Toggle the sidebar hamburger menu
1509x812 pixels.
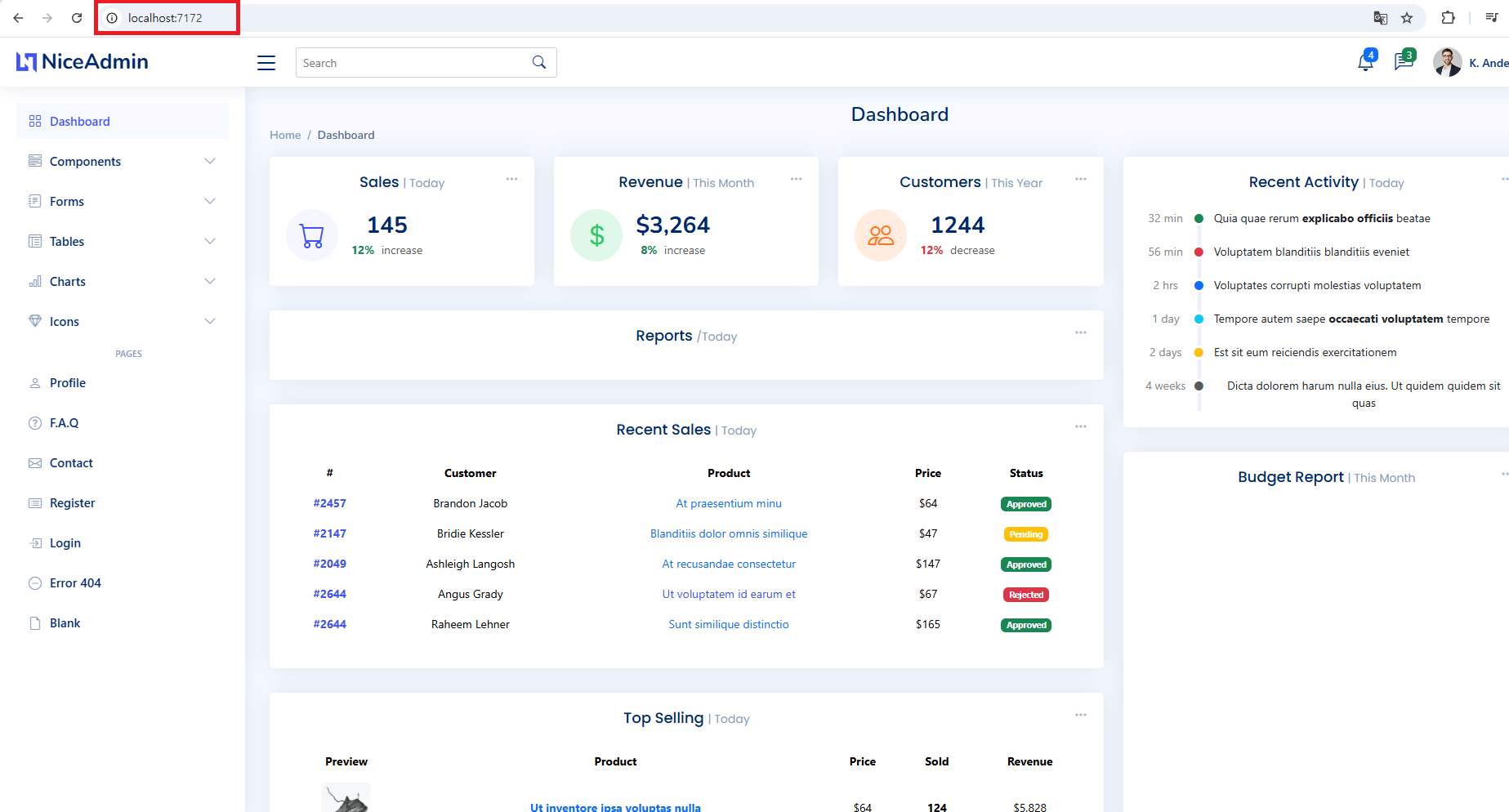click(266, 63)
